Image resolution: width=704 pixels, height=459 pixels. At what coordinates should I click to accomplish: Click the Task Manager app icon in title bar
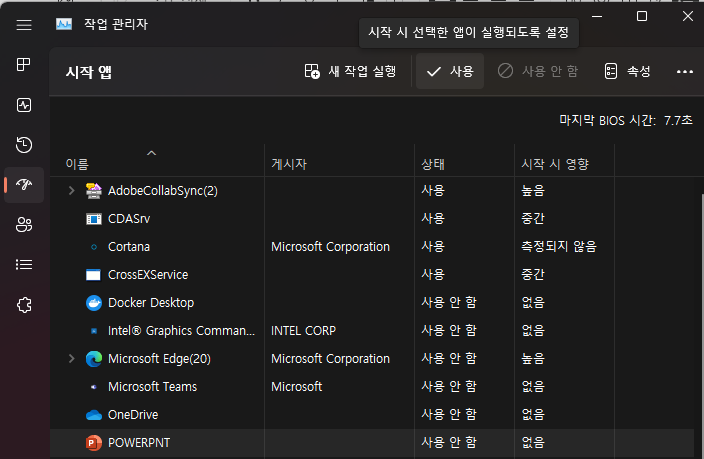(64, 24)
